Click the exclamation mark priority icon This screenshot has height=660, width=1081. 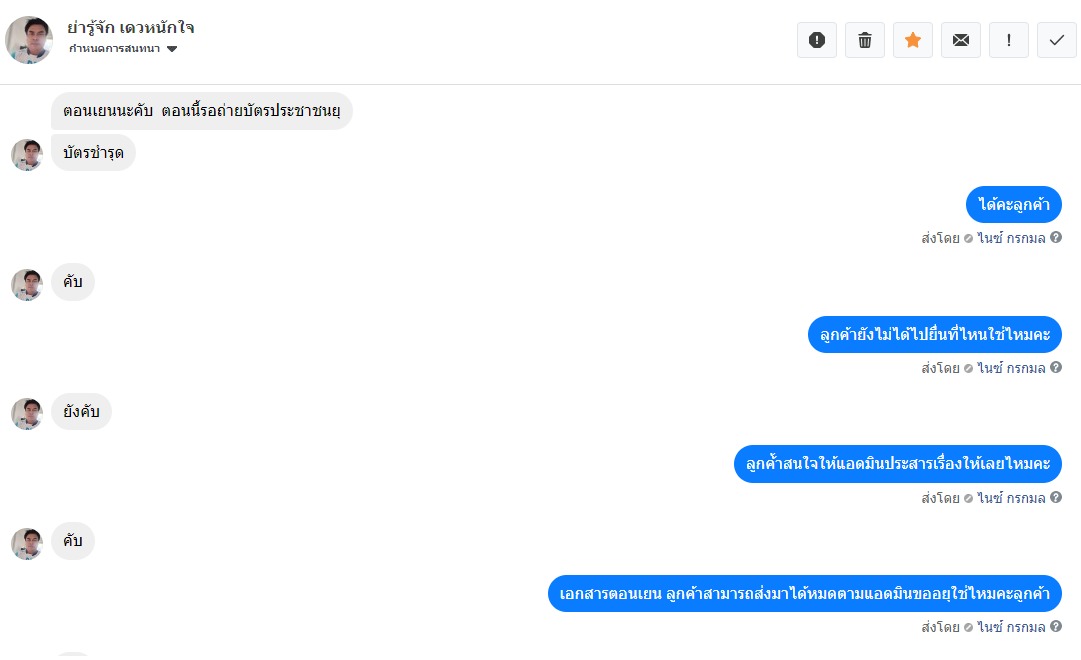click(x=1009, y=40)
